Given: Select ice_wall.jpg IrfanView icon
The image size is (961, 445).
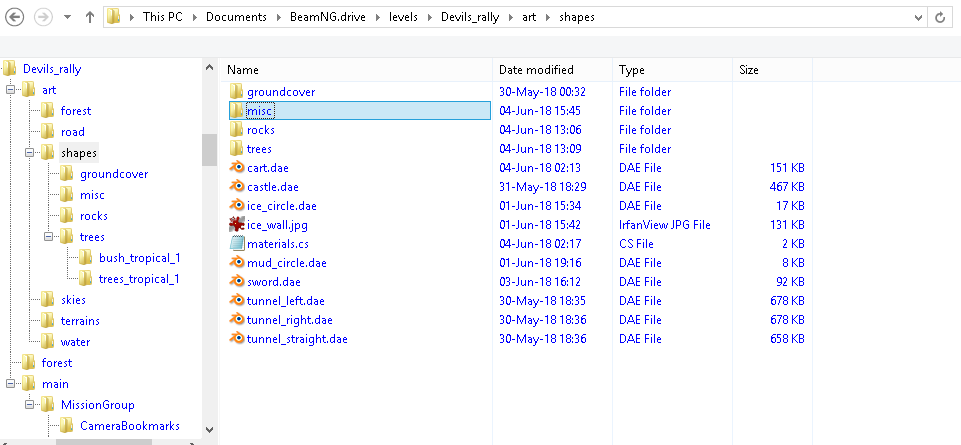Looking at the screenshot, I should tap(237, 225).
